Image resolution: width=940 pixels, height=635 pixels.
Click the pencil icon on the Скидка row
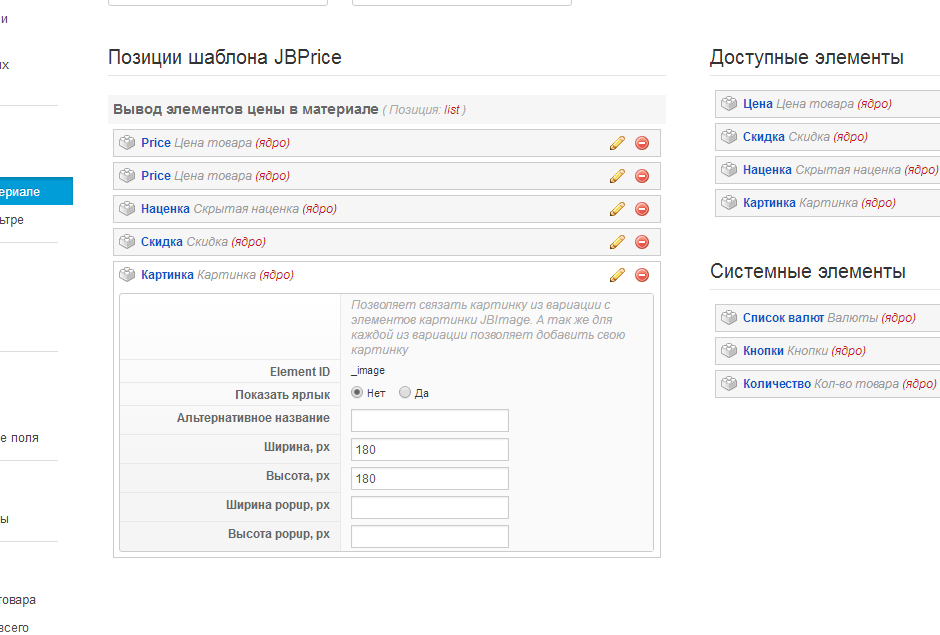tap(617, 242)
